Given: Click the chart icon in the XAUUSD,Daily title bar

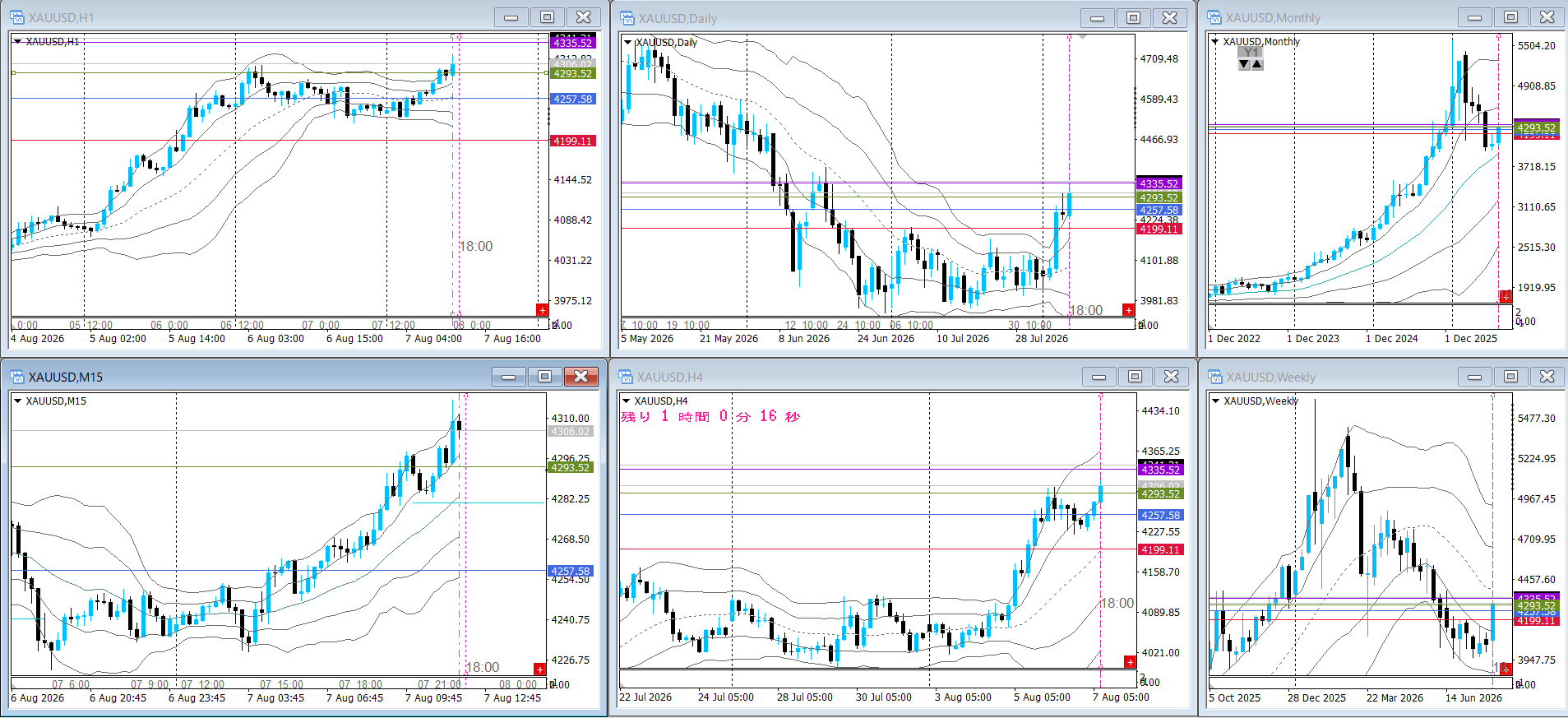Looking at the screenshot, I should point(627,18).
